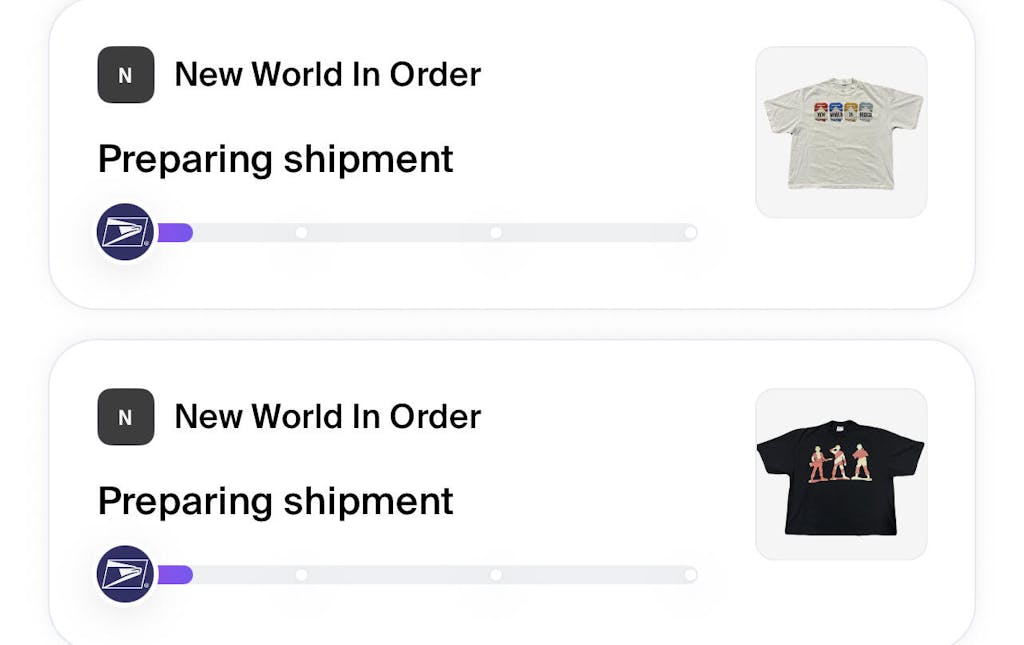Open the white t-shirt product thumbnail

841,132
